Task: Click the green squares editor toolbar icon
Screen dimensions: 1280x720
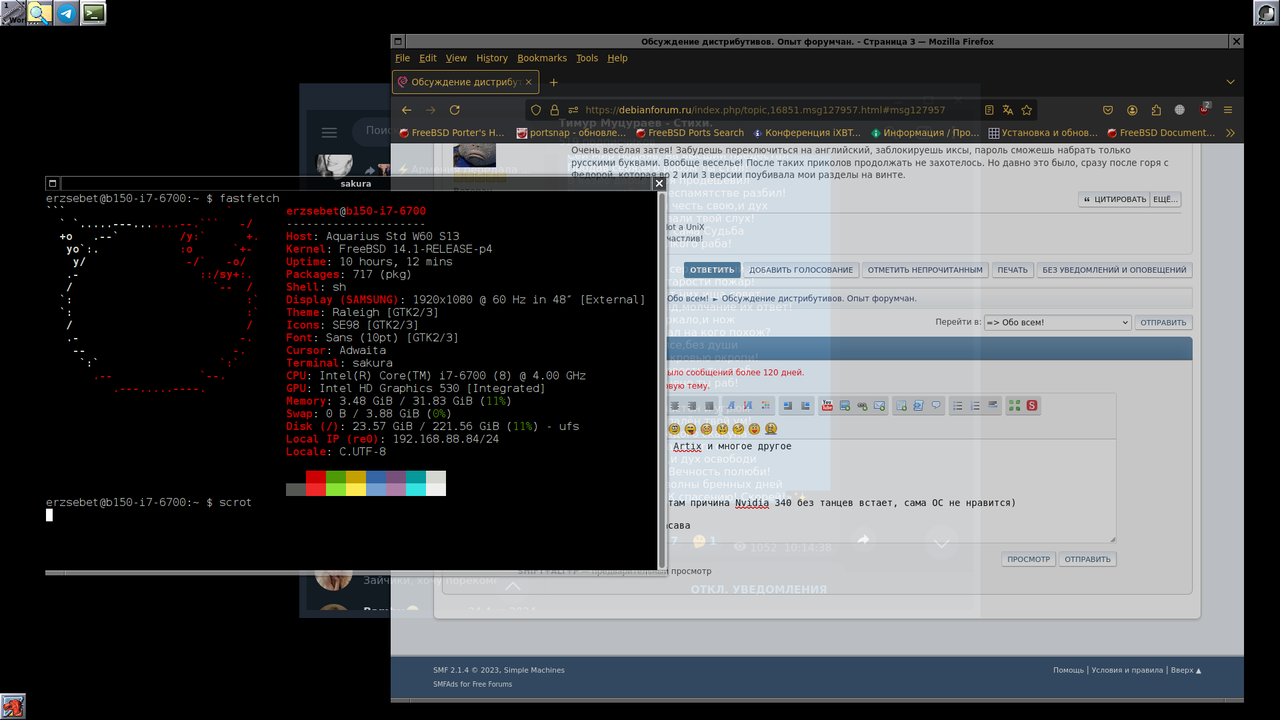Action: [1015, 405]
